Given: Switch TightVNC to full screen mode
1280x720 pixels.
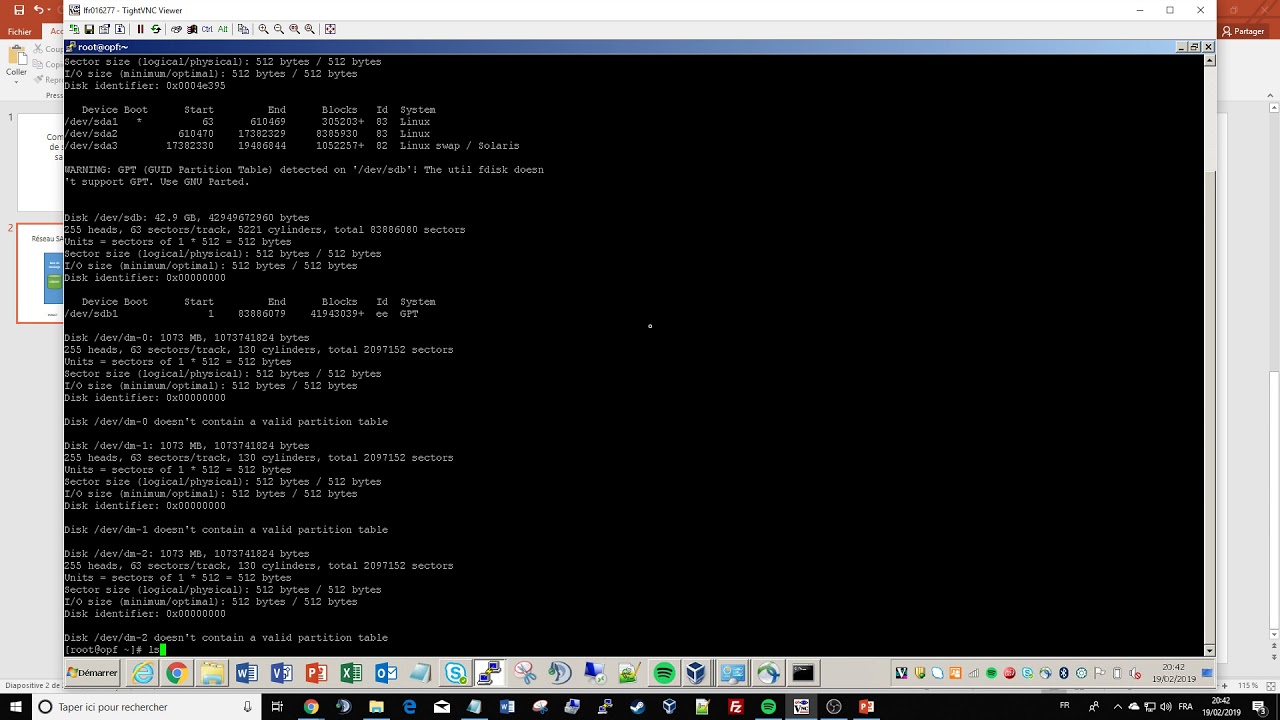Looking at the screenshot, I should pyautogui.click(x=330, y=29).
